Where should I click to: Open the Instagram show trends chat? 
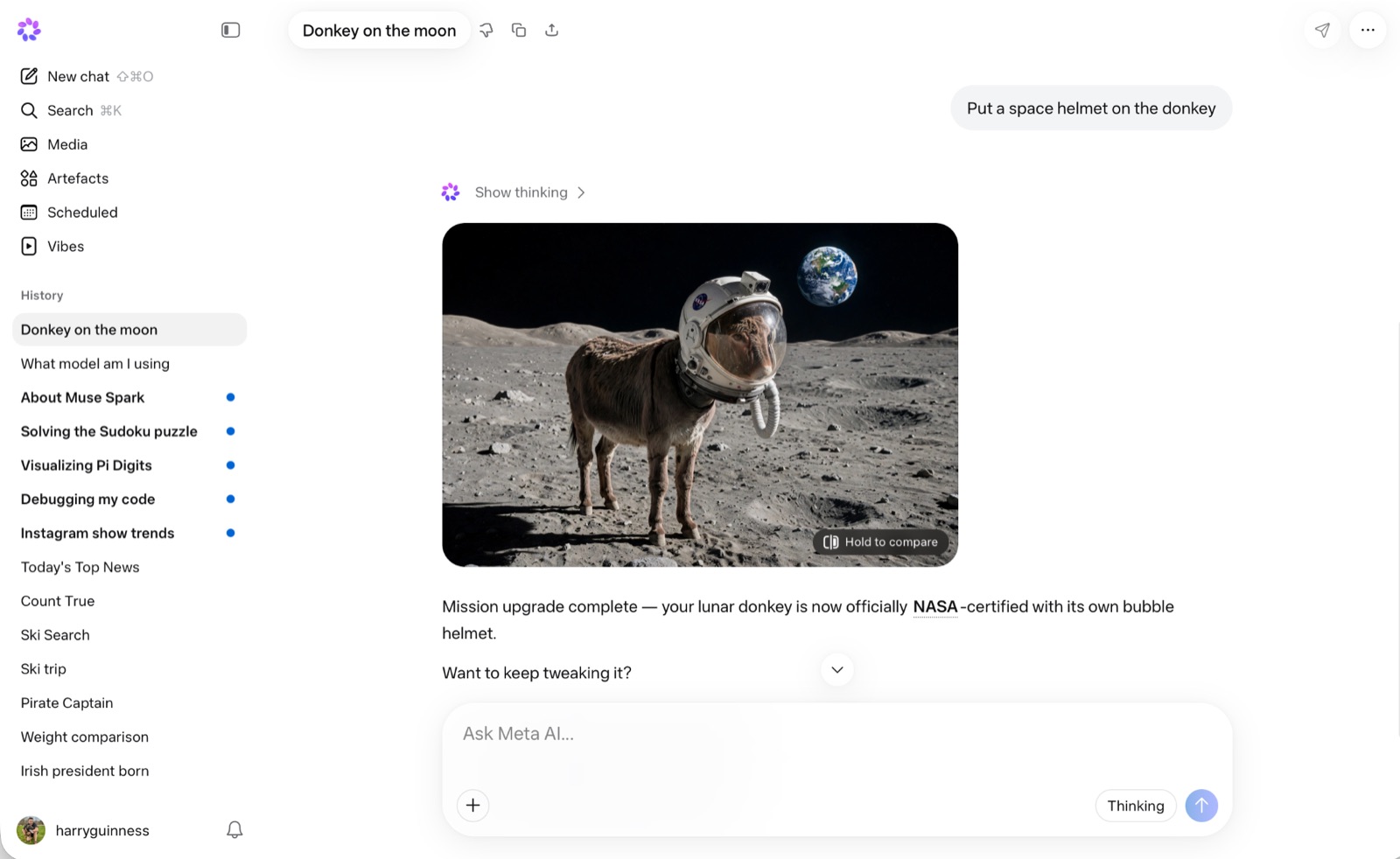tap(129, 534)
